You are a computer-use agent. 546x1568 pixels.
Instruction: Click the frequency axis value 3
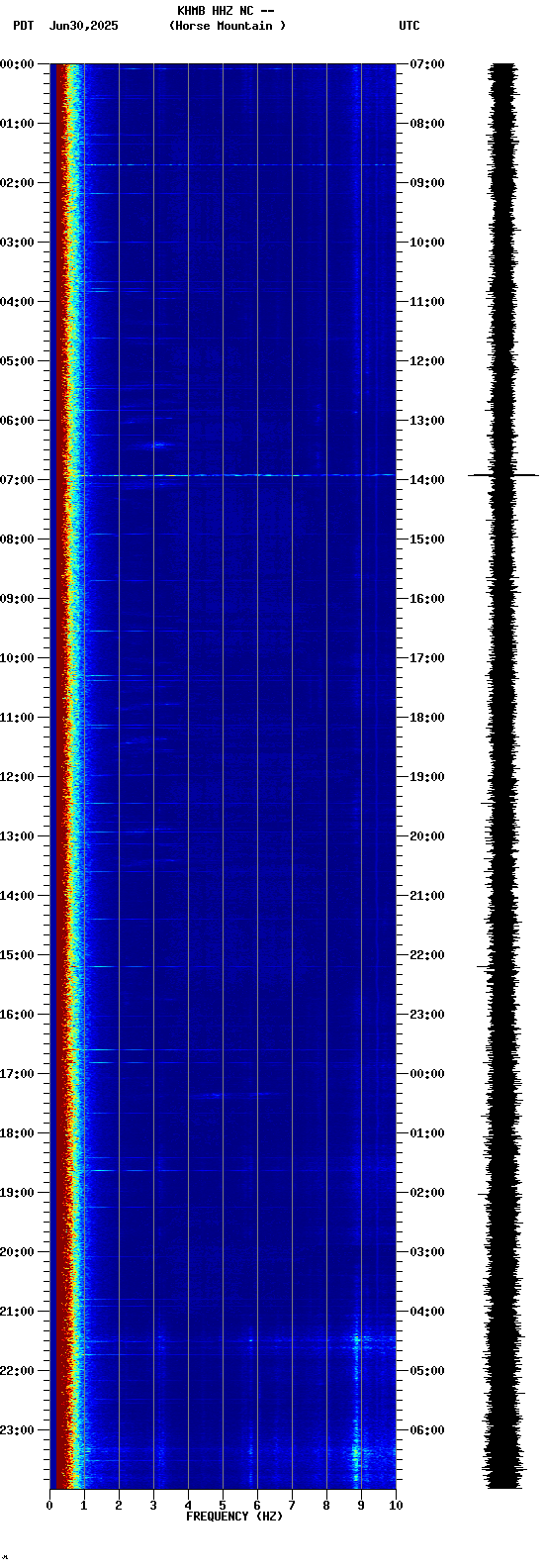(x=153, y=1506)
